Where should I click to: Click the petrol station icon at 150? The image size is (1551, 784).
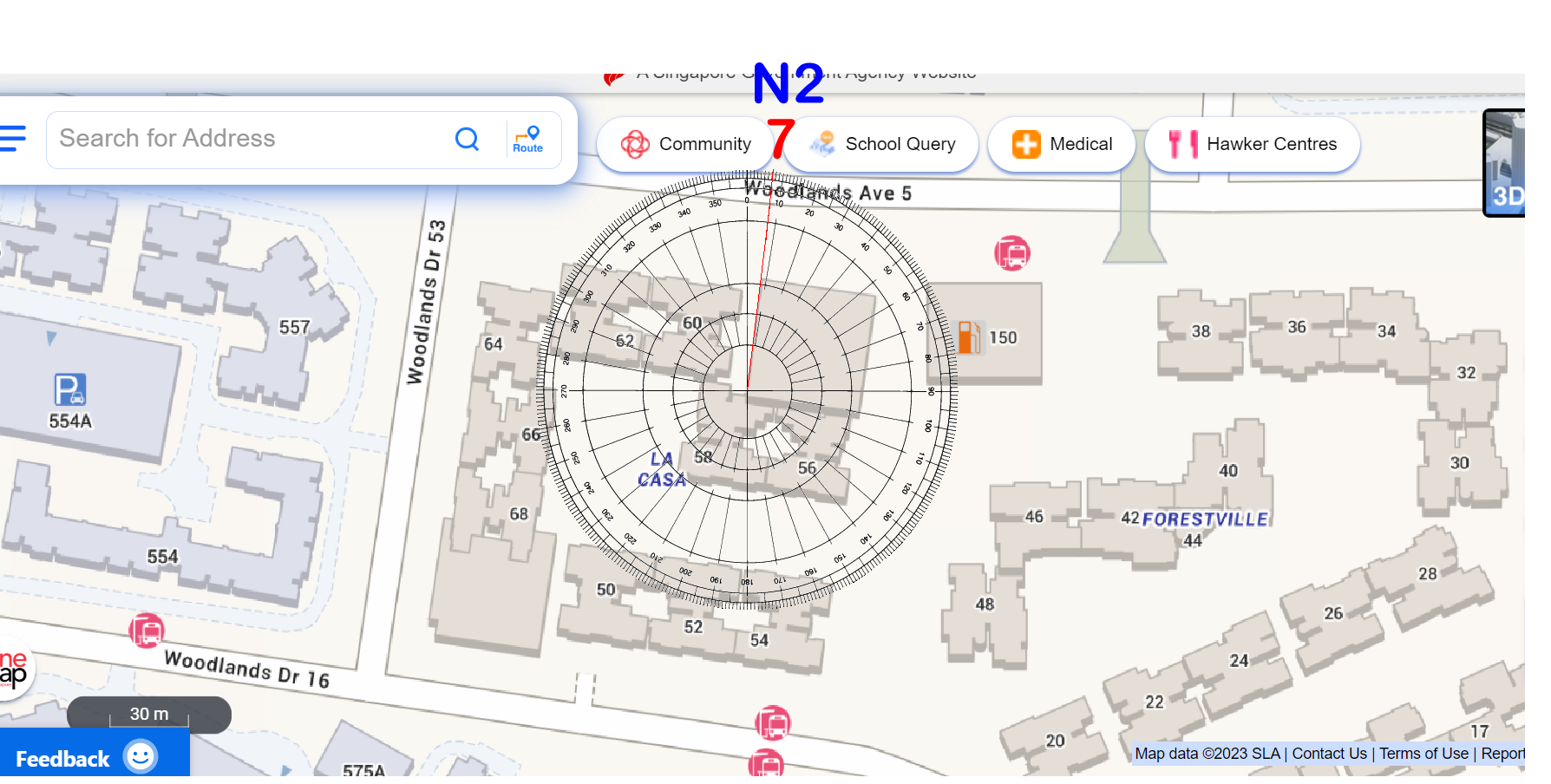tap(969, 337)
